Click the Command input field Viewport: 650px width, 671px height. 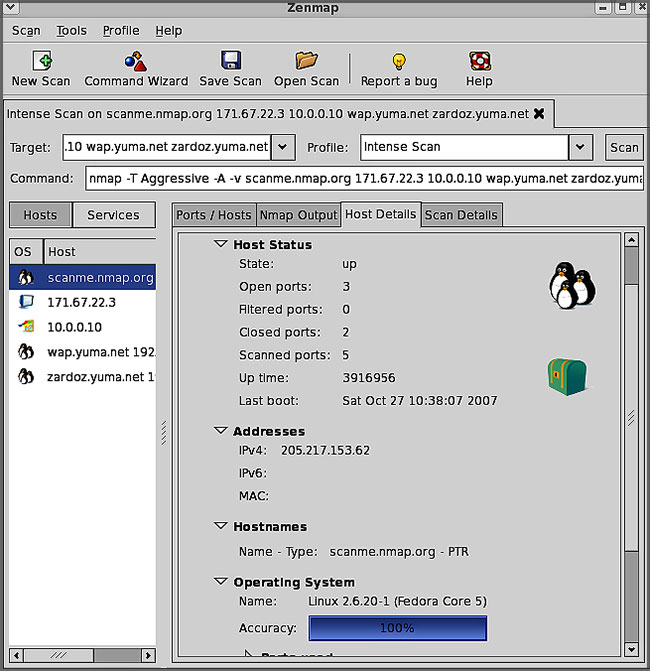coord(365,178)
